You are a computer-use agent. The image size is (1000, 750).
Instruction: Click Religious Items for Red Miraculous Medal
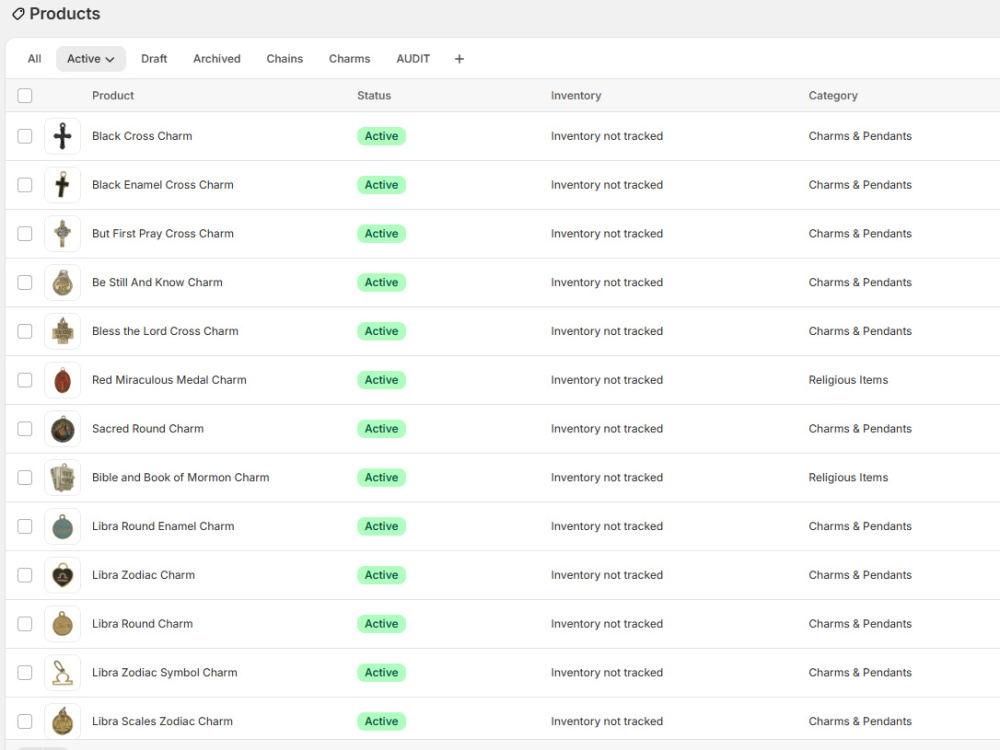848,380
